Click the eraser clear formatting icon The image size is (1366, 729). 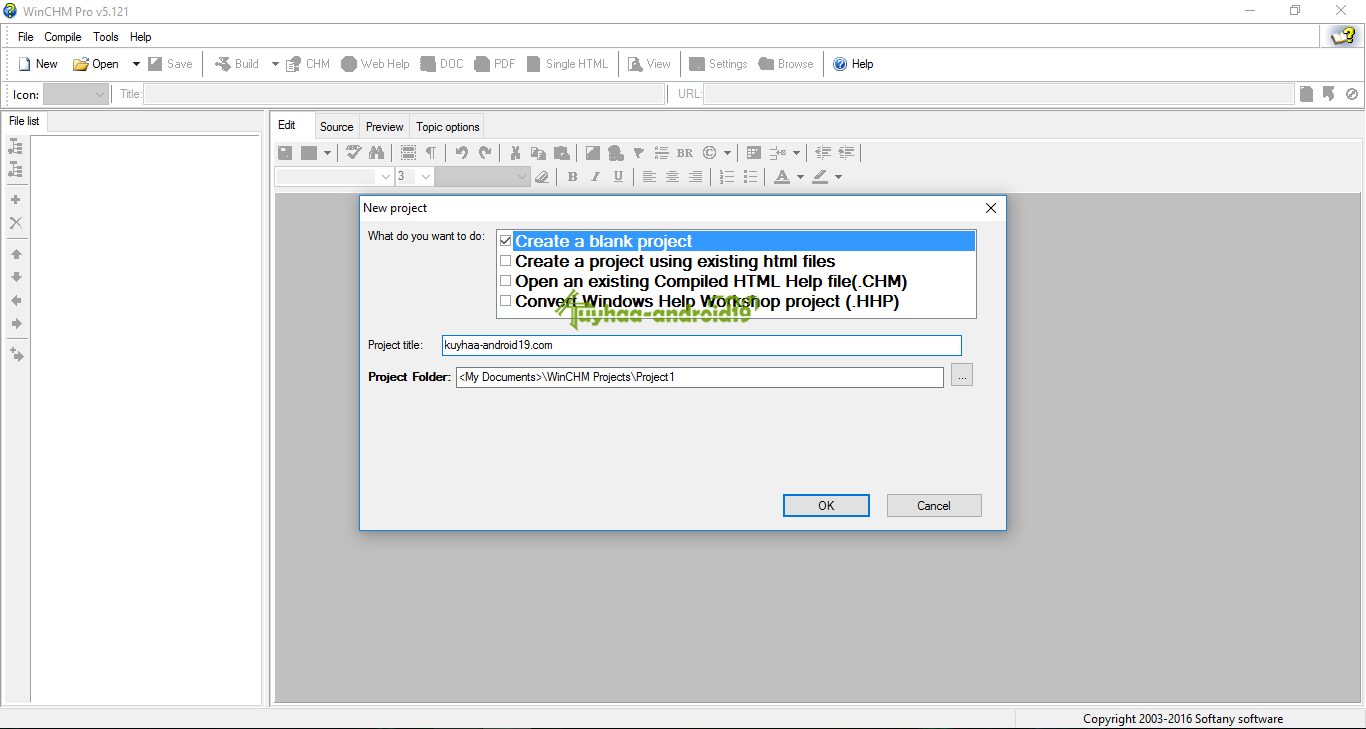click(542, 177)
